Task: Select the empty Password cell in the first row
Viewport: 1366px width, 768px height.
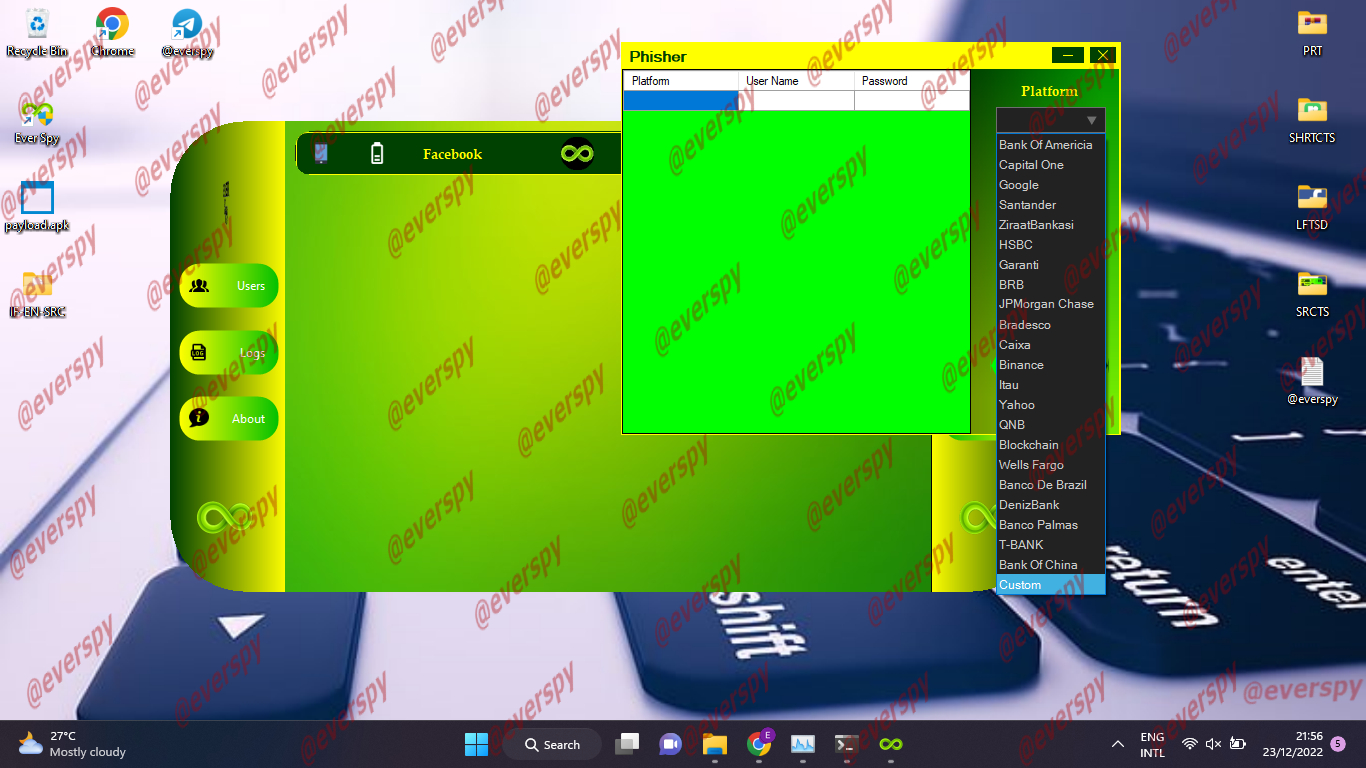Action: [912, 101]
